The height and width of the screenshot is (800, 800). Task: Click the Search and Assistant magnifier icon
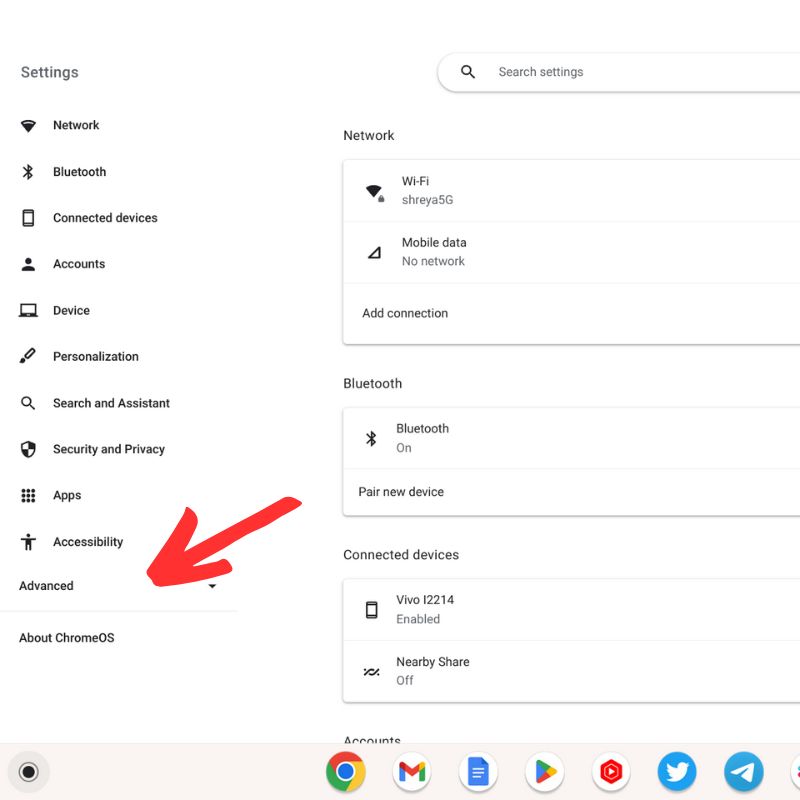click(x=28, y=403)
